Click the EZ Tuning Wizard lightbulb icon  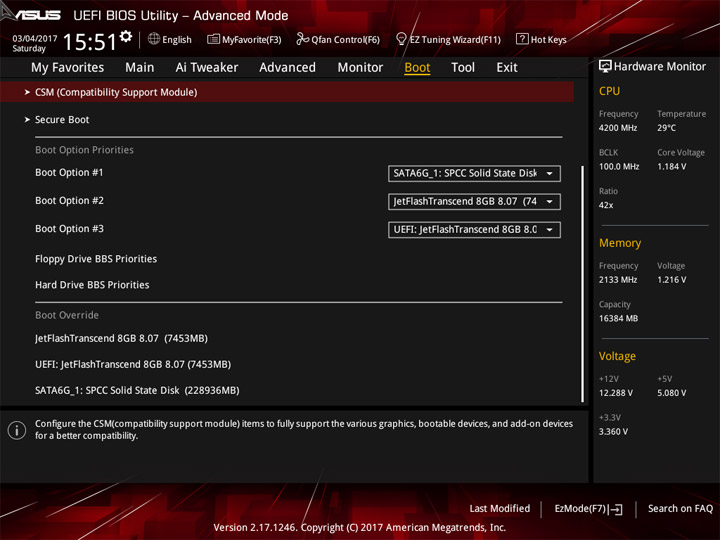click(x=401, y=39)
